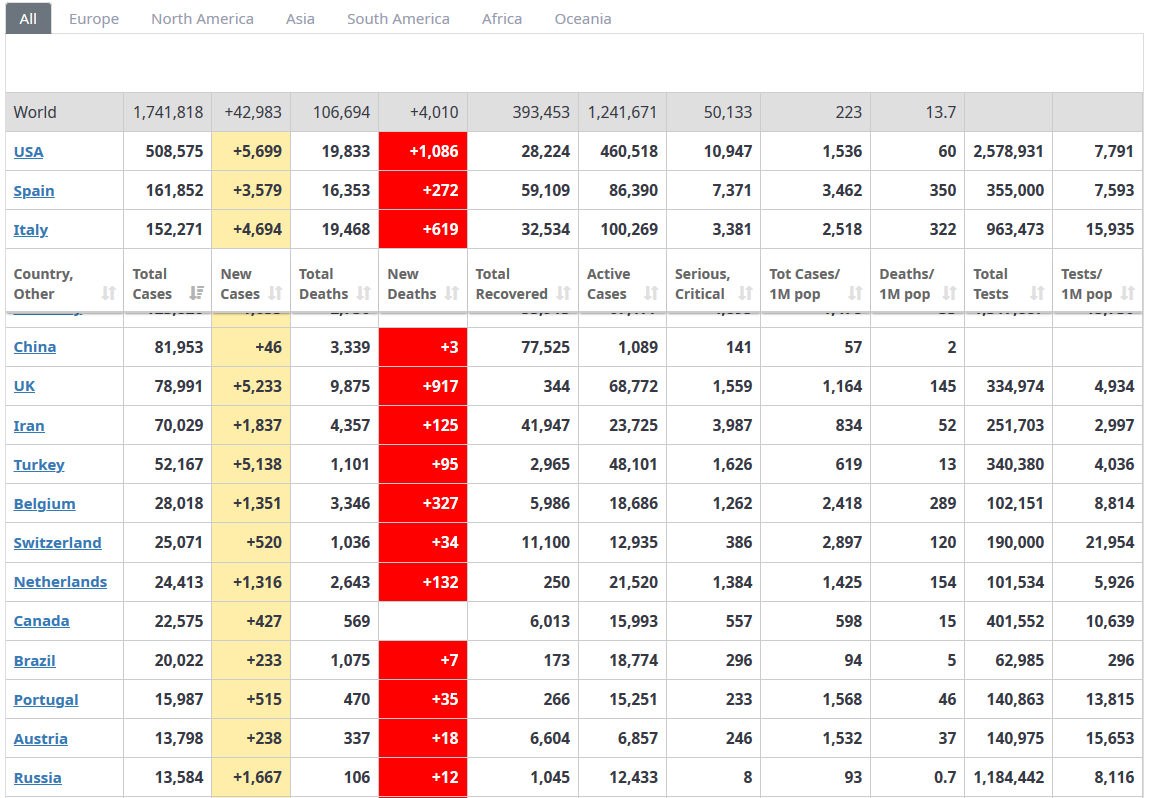Open the UK link

pos(24,386)
